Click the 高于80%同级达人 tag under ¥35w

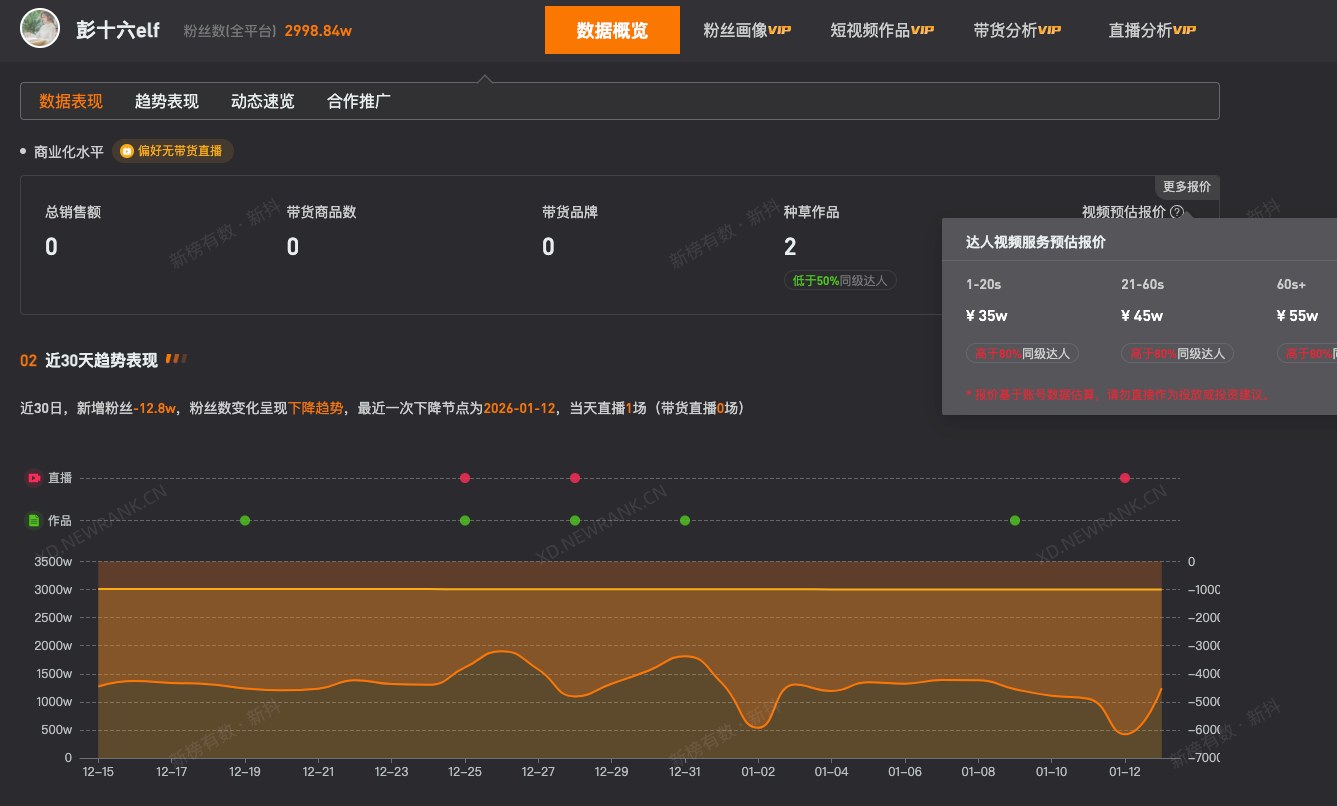tap(1022, 353)
